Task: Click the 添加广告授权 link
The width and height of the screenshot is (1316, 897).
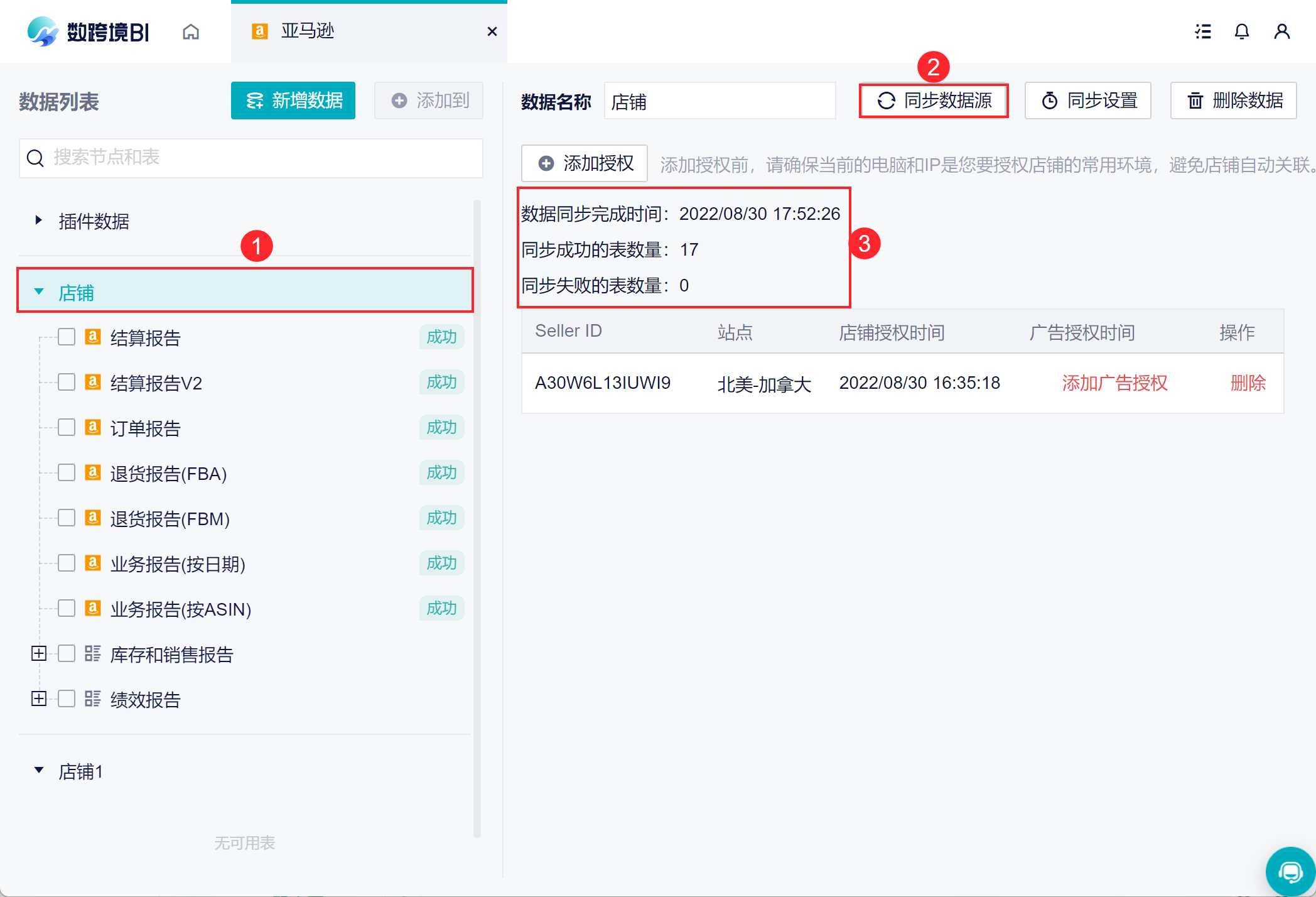Action: point(1114,383)
